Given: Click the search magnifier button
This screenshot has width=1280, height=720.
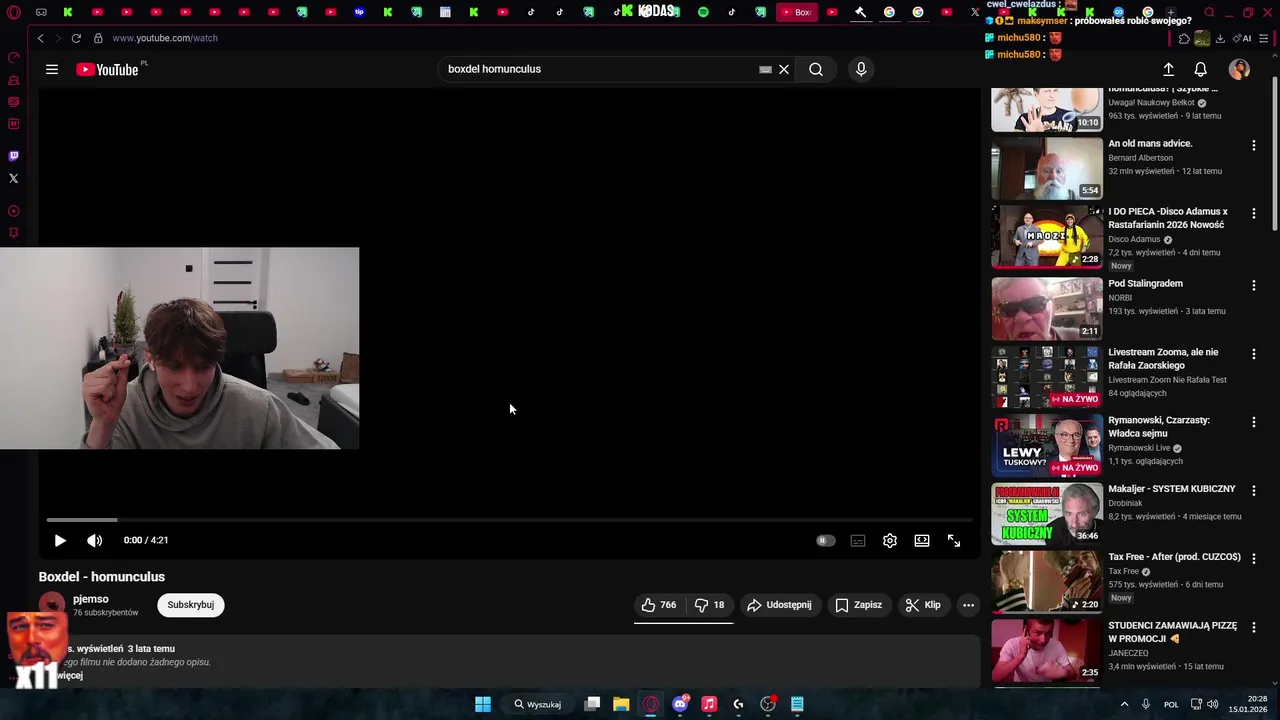Looking at the screenshot, I should click(816, 69).
